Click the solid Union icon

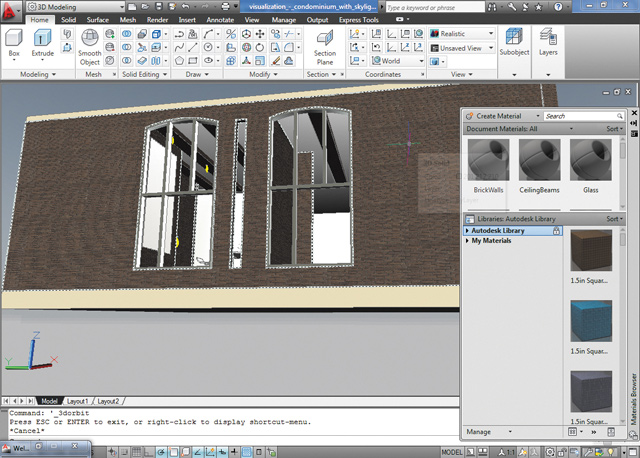(x=127, y=34)
